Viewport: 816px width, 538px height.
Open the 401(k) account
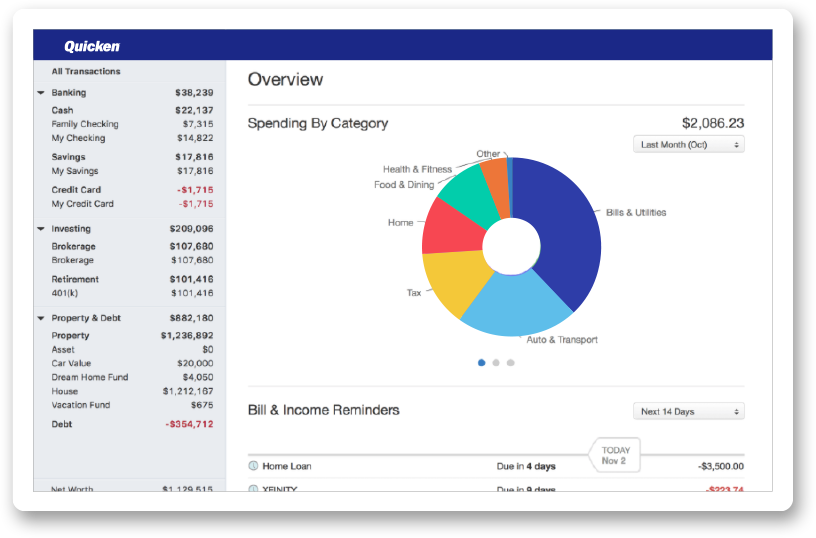coord(132,293)
